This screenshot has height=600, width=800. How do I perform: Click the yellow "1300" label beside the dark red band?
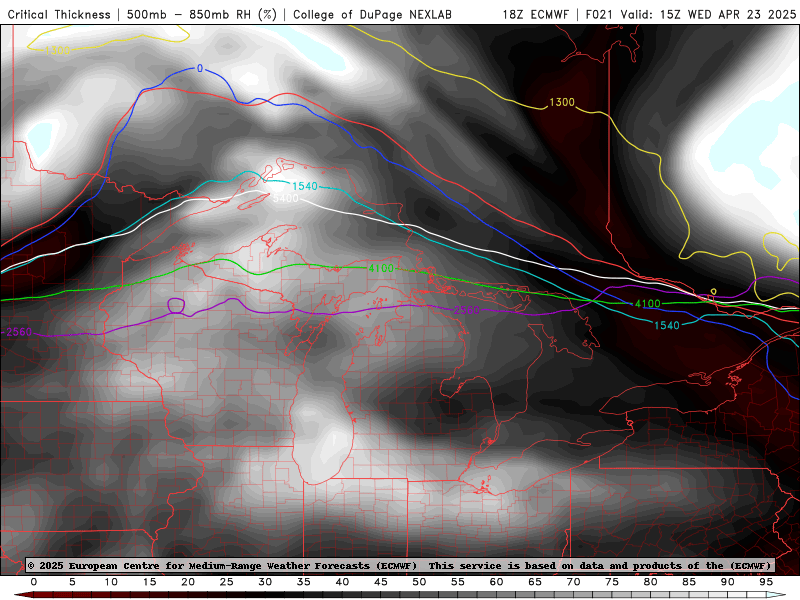[x=562, y=103]
